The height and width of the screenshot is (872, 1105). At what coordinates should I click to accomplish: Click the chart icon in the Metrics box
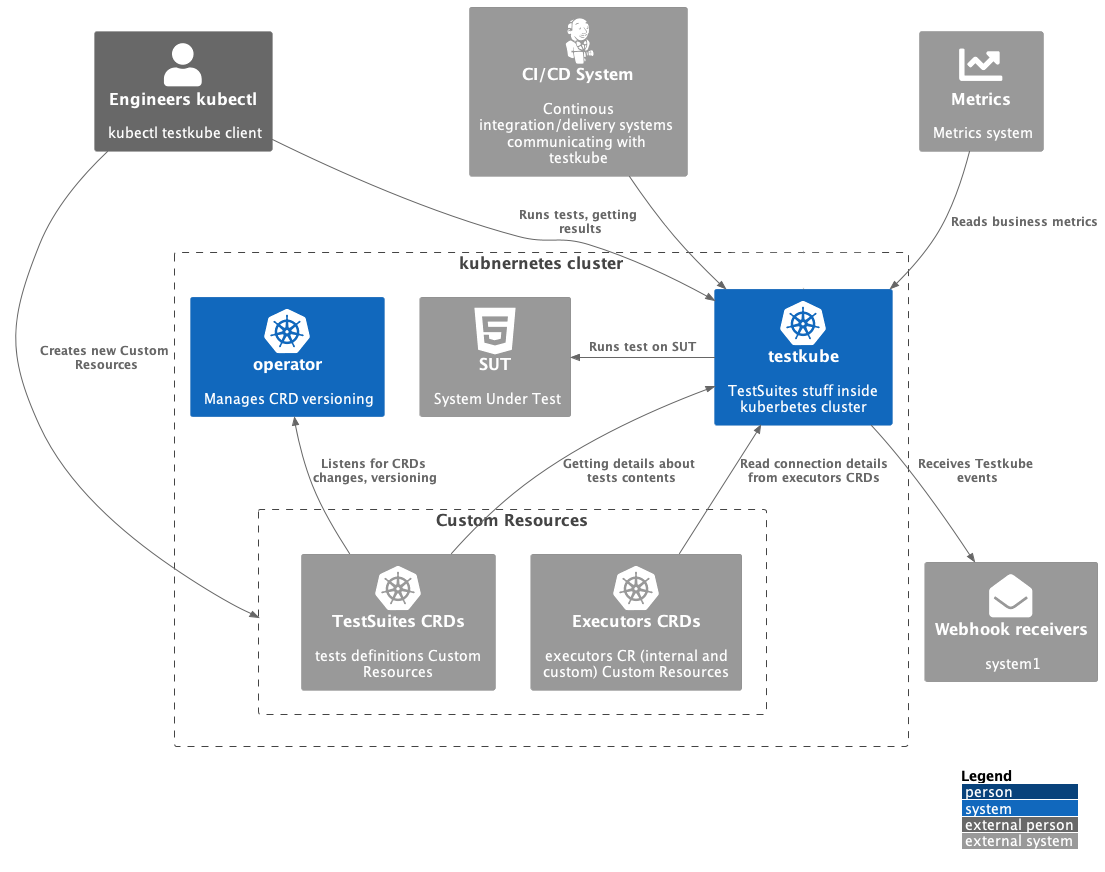pos(981,62)
